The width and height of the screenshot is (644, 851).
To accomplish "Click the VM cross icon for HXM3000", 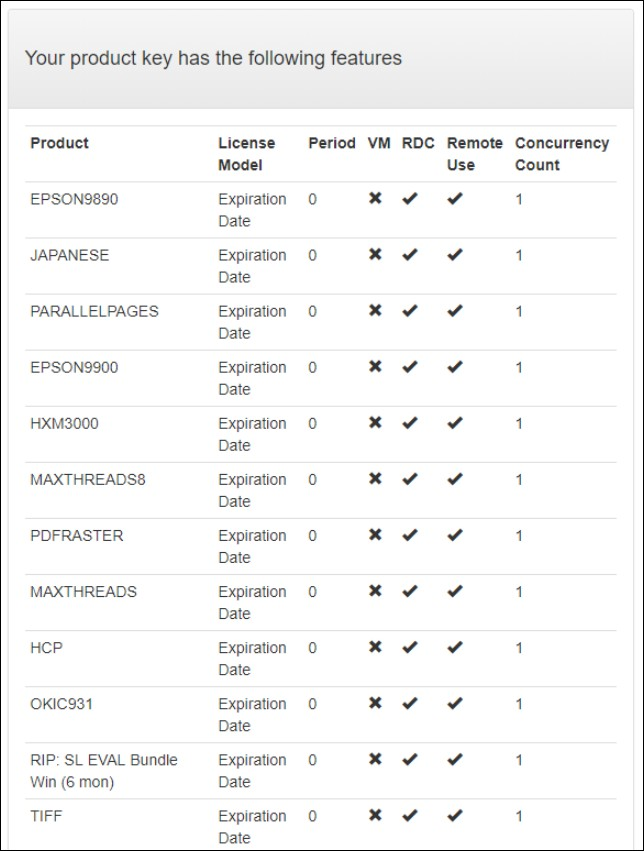I will tap(375, 423).
